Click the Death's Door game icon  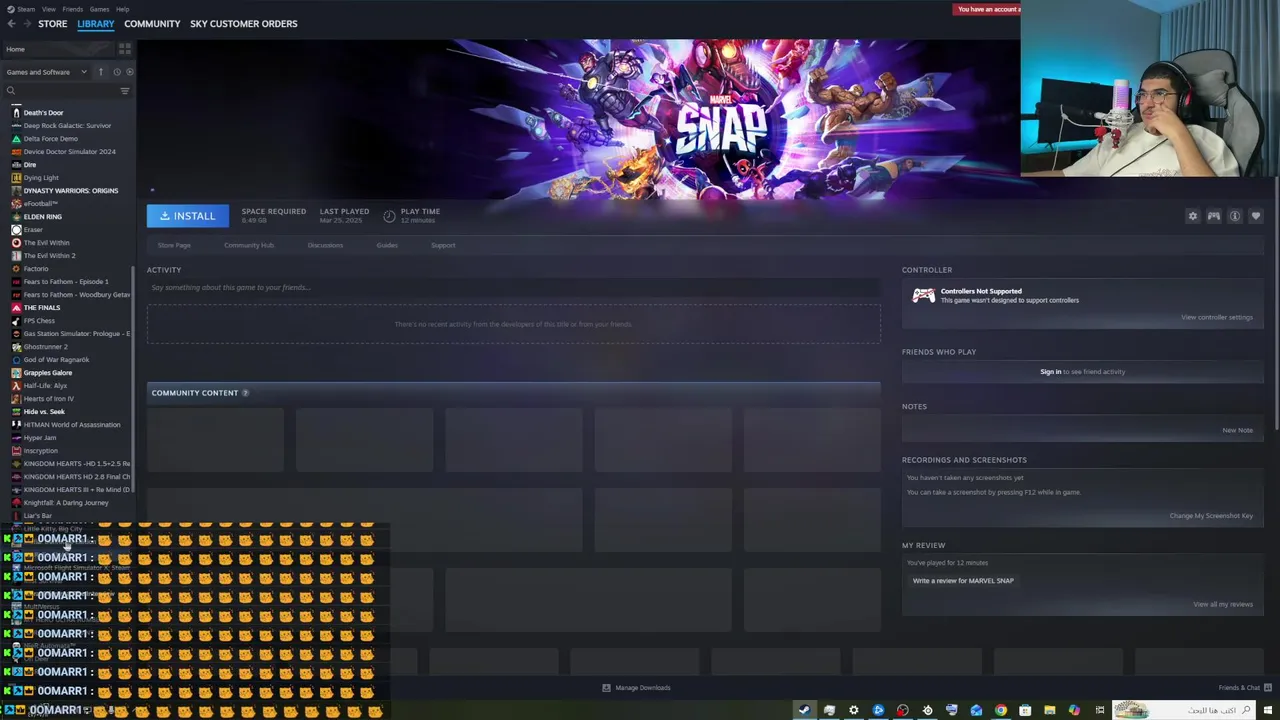tap(16, 113)
